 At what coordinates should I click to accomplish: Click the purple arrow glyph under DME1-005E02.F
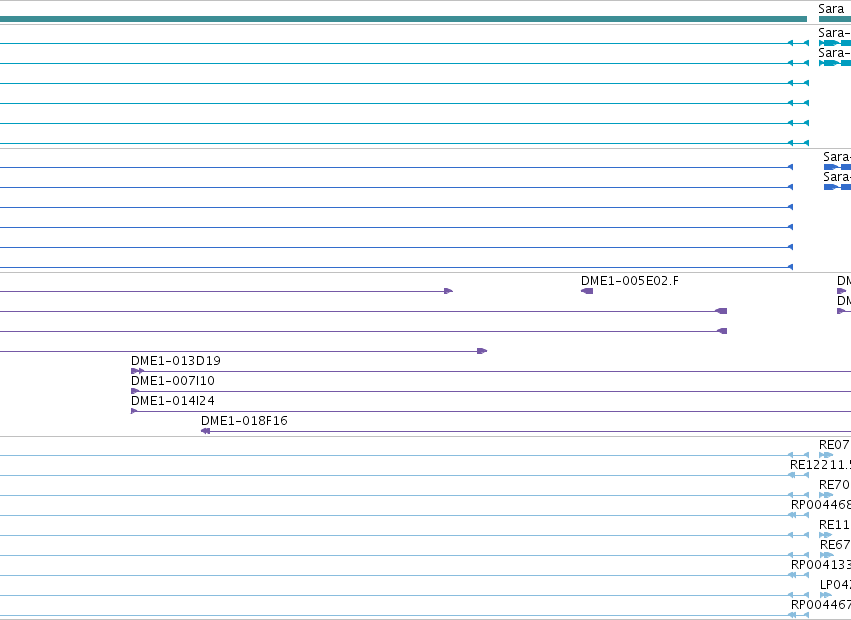(x=587, y=291)
